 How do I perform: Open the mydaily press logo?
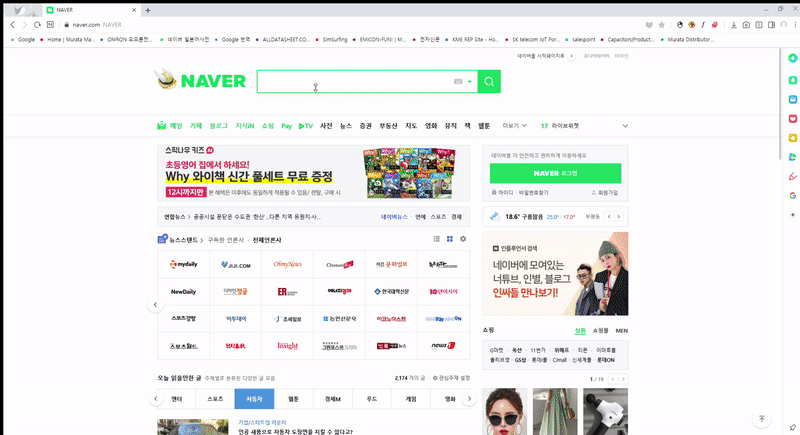coord(184,264)
